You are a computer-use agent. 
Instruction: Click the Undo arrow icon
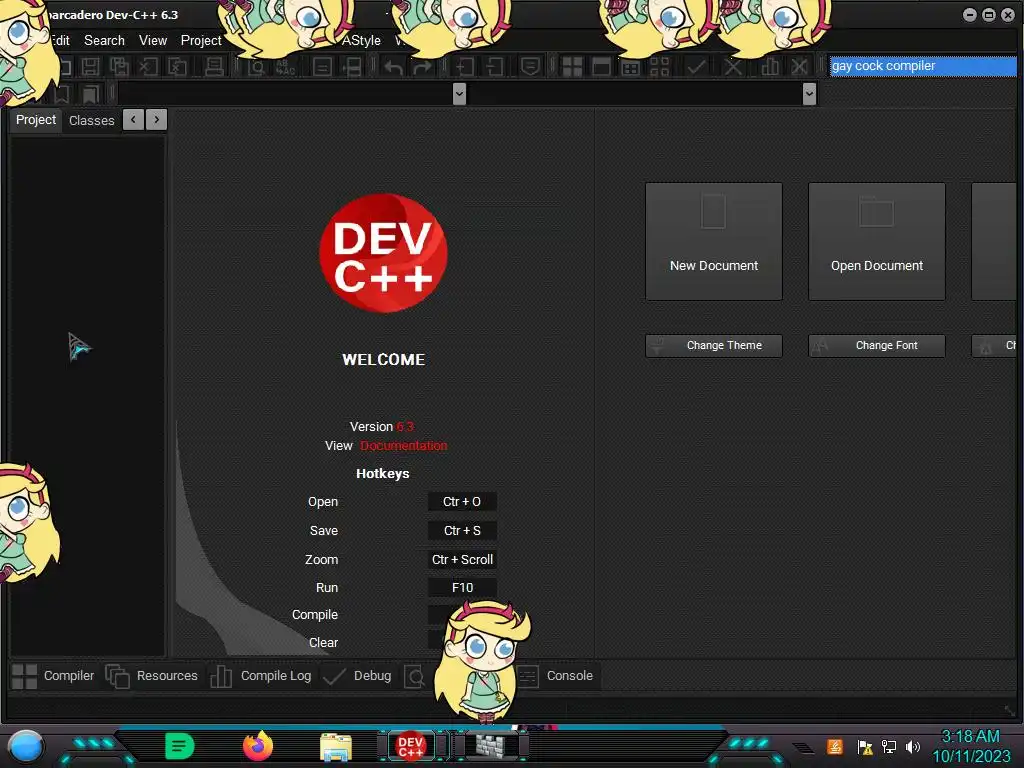pos(393,66)
